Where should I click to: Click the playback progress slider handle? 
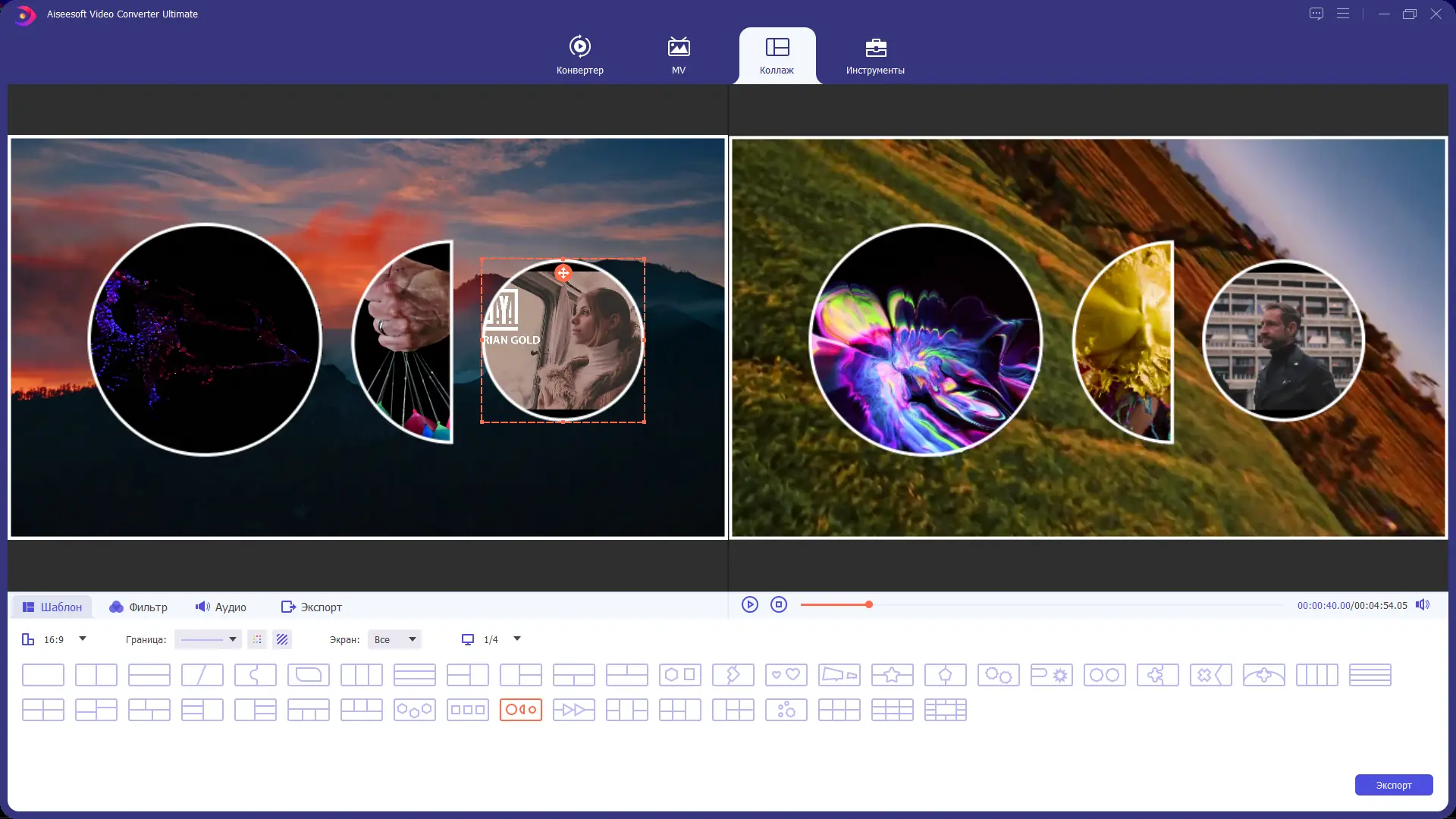[869, 604]
